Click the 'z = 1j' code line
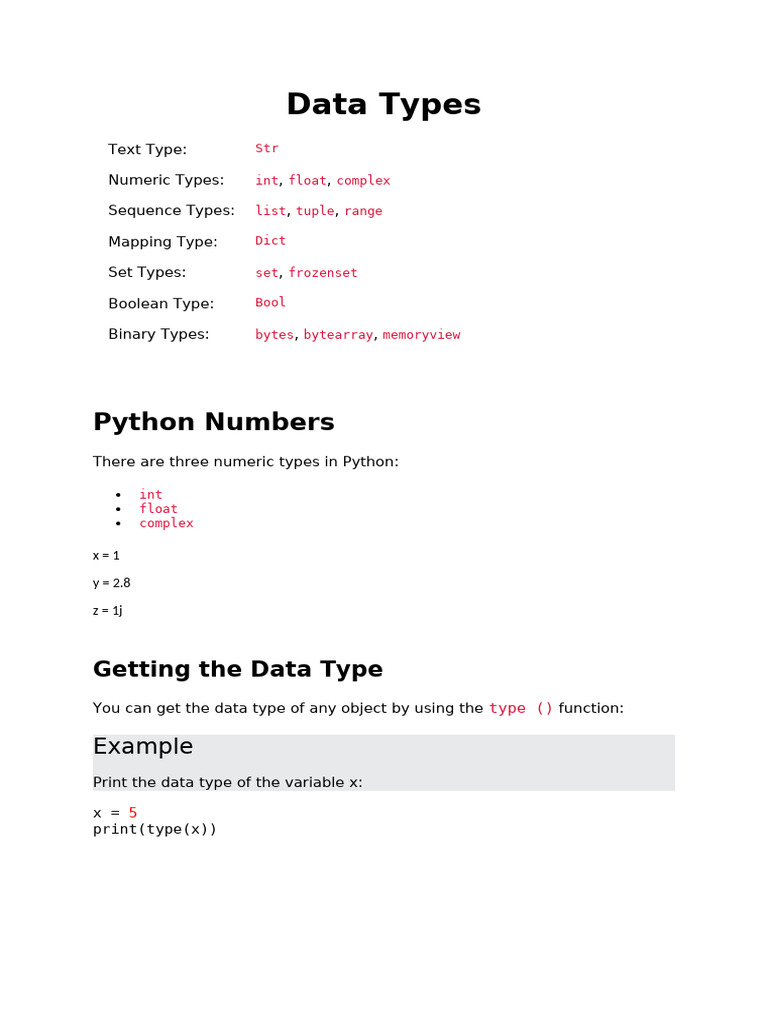The image size is (768, 1024). (x=107, y=610)
